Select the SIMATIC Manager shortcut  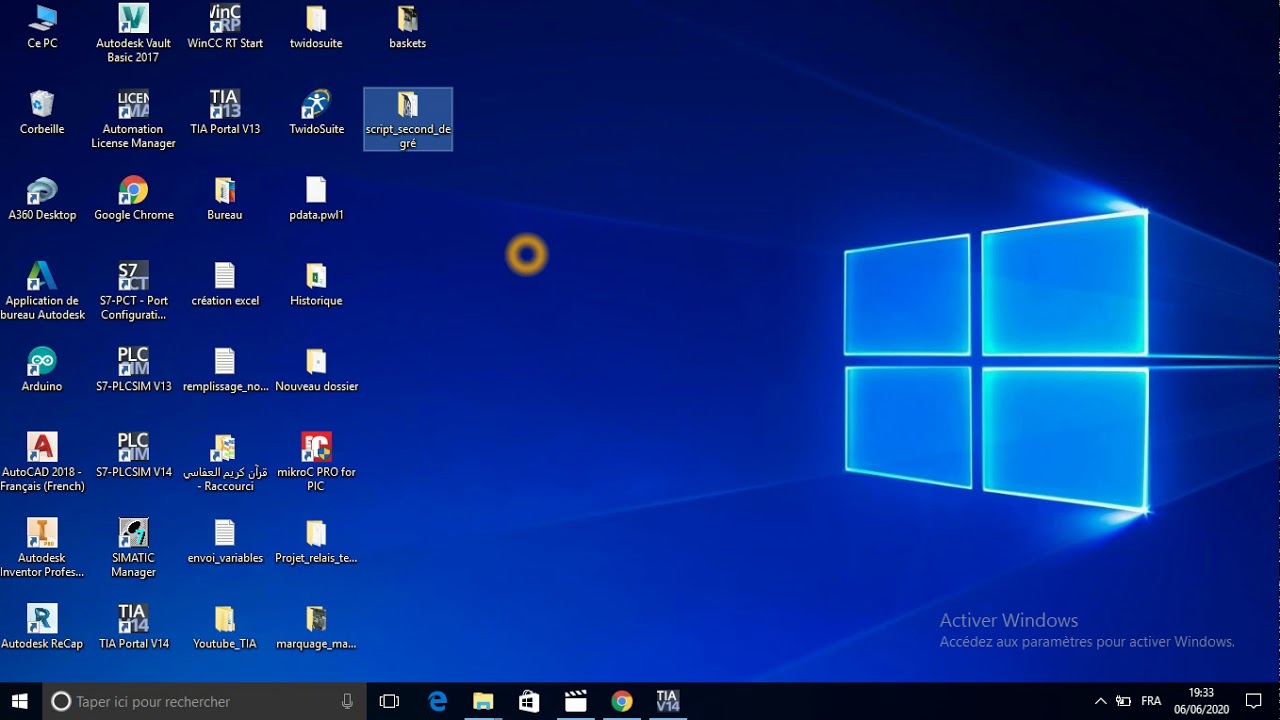click(133, 550)
